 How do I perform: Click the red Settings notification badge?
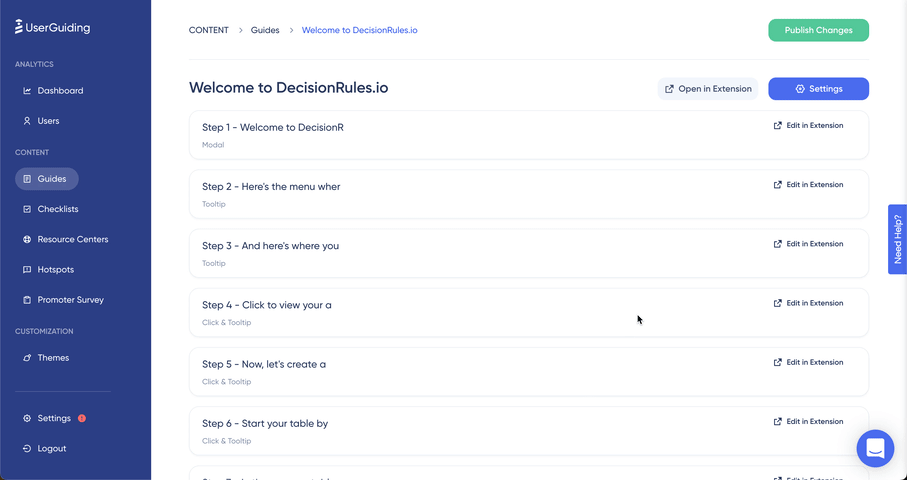[82, 418]
